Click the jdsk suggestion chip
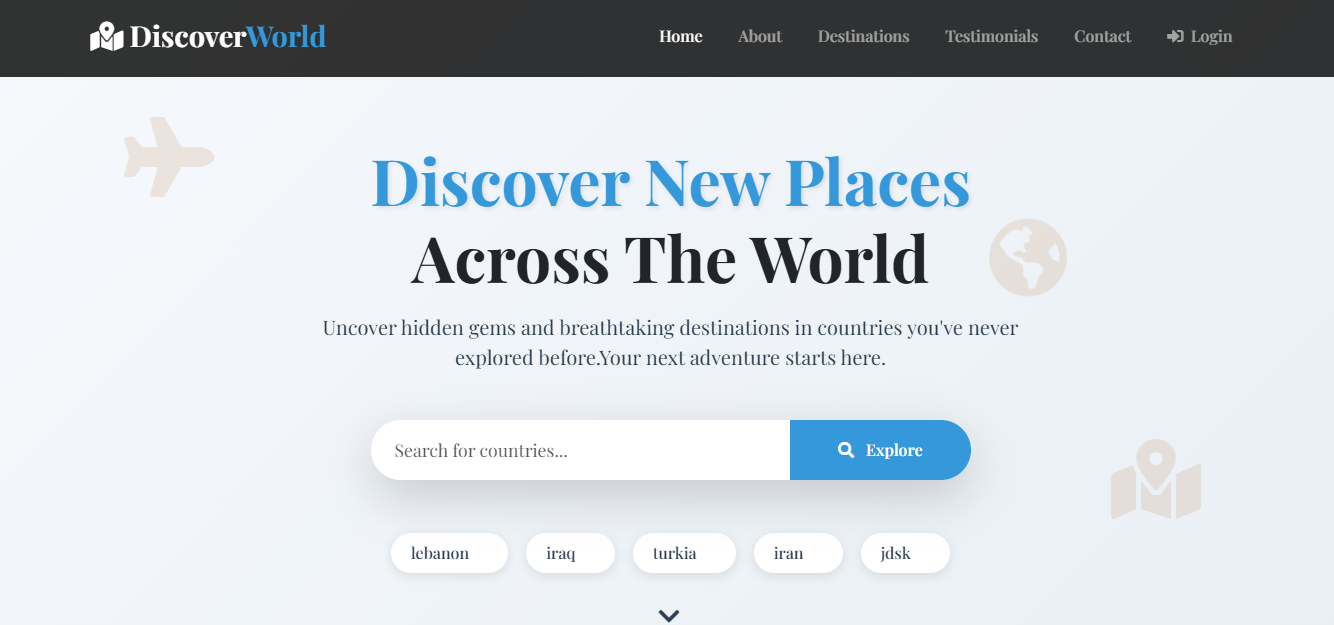The height and width of the screenshot is (625, 1334). (x=905, y=552)
